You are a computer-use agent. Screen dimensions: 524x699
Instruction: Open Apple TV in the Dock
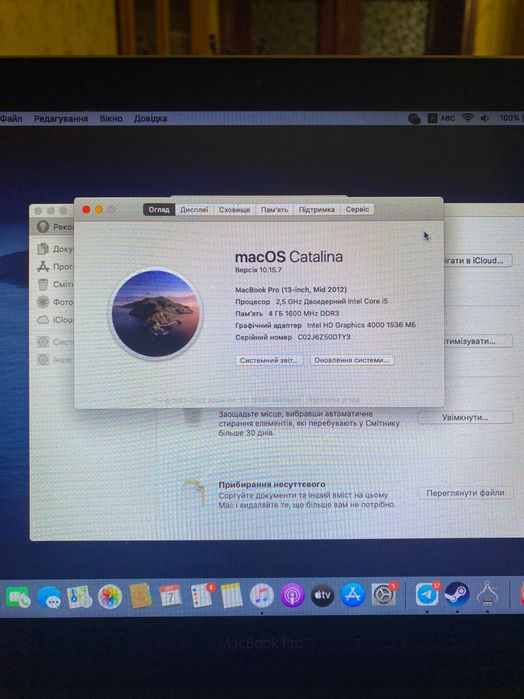[x=322, y=595]
